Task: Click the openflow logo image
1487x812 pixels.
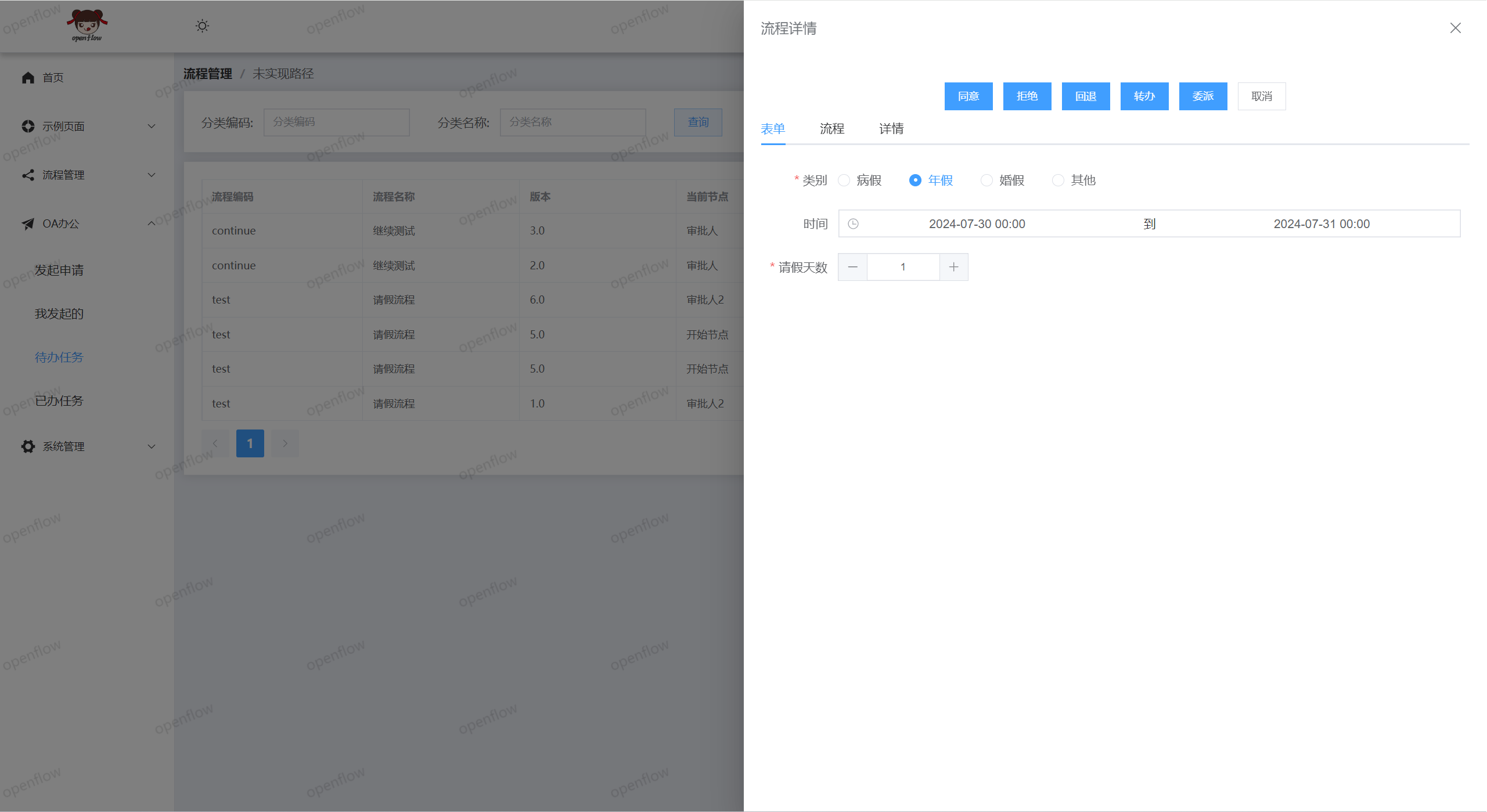Action: coord(87,26)
